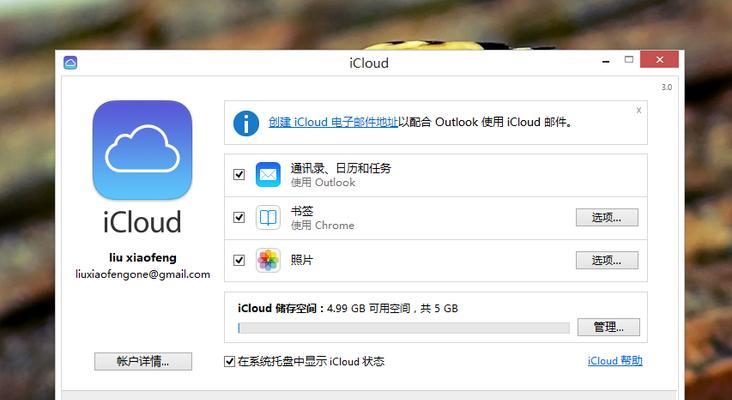Screen dimensions: 732x400
Task: Open 帐户详情... account details
Action: click(x=143, y=361)
